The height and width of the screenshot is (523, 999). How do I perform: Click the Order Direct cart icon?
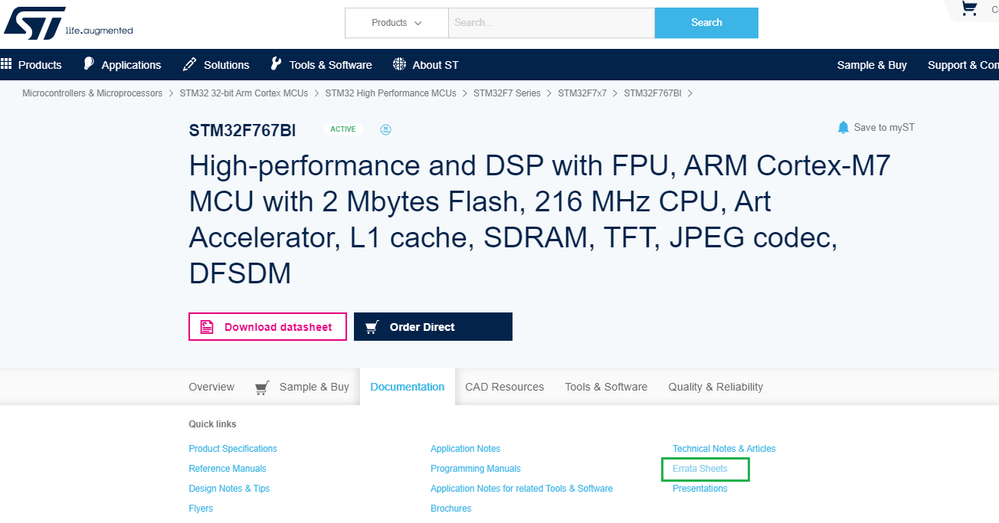pyautogui.click(x=372, y=327)
